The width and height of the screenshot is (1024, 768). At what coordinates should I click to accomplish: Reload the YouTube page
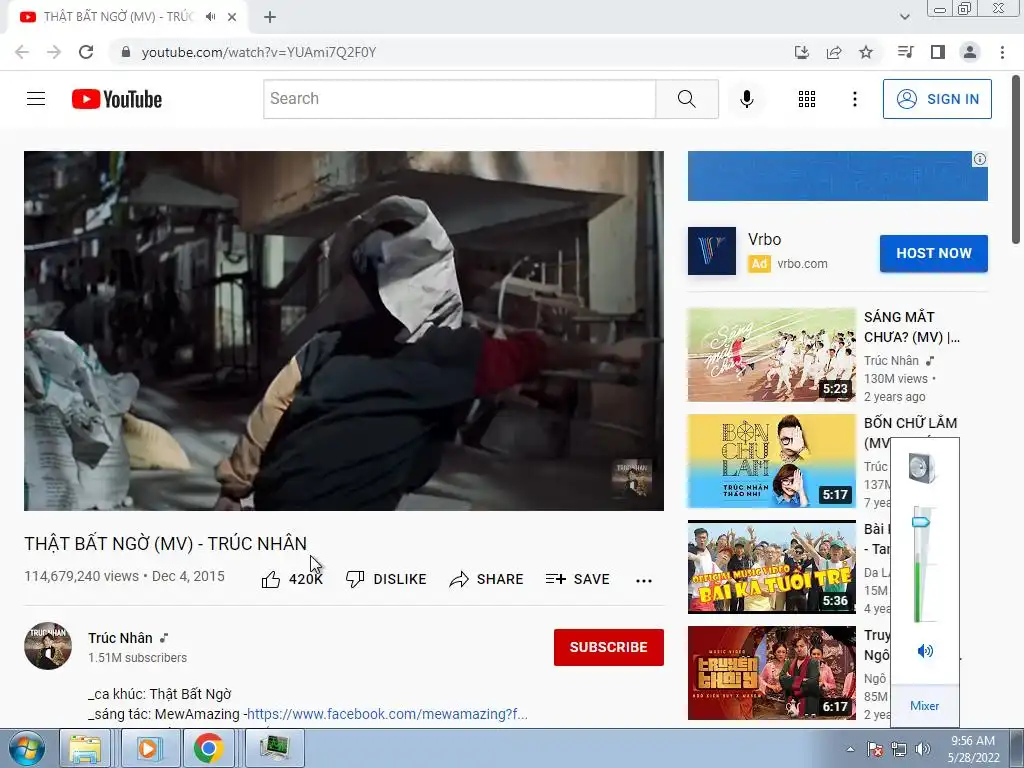(x=86, y=52)
